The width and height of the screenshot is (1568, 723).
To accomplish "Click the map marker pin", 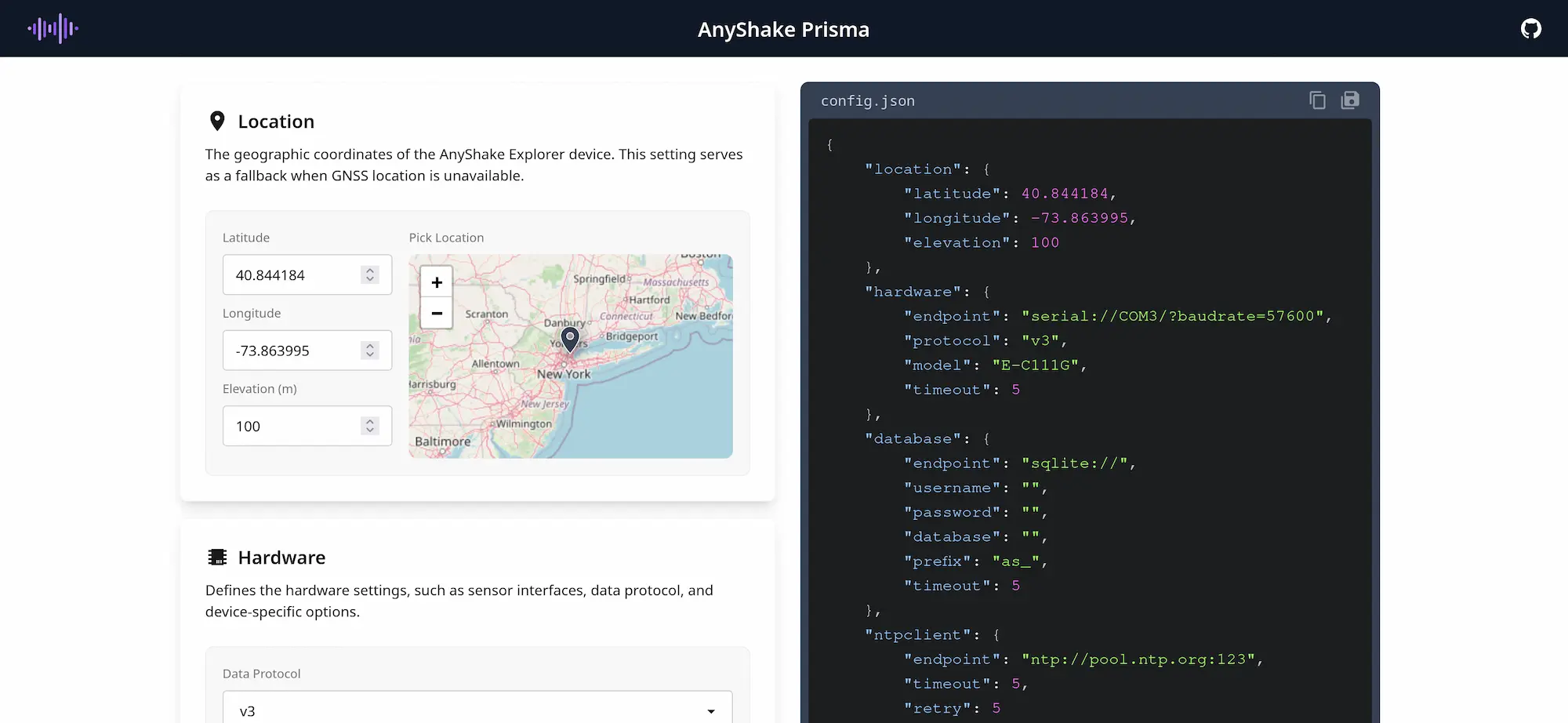I will point(570,339).
